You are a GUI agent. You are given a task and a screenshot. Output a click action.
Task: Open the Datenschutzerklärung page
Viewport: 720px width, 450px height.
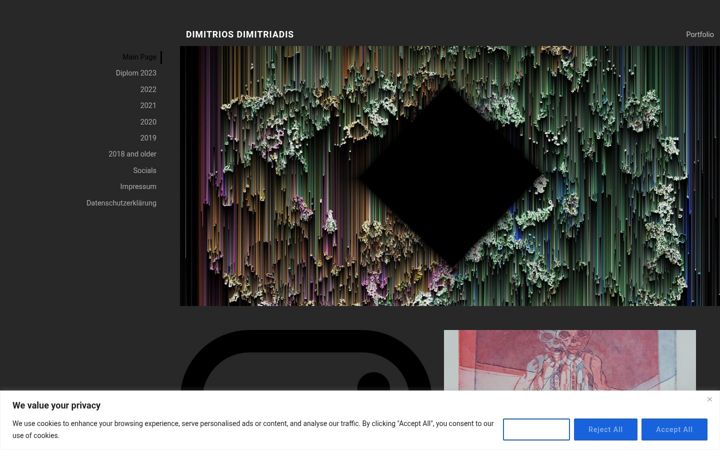pos(121,203)
